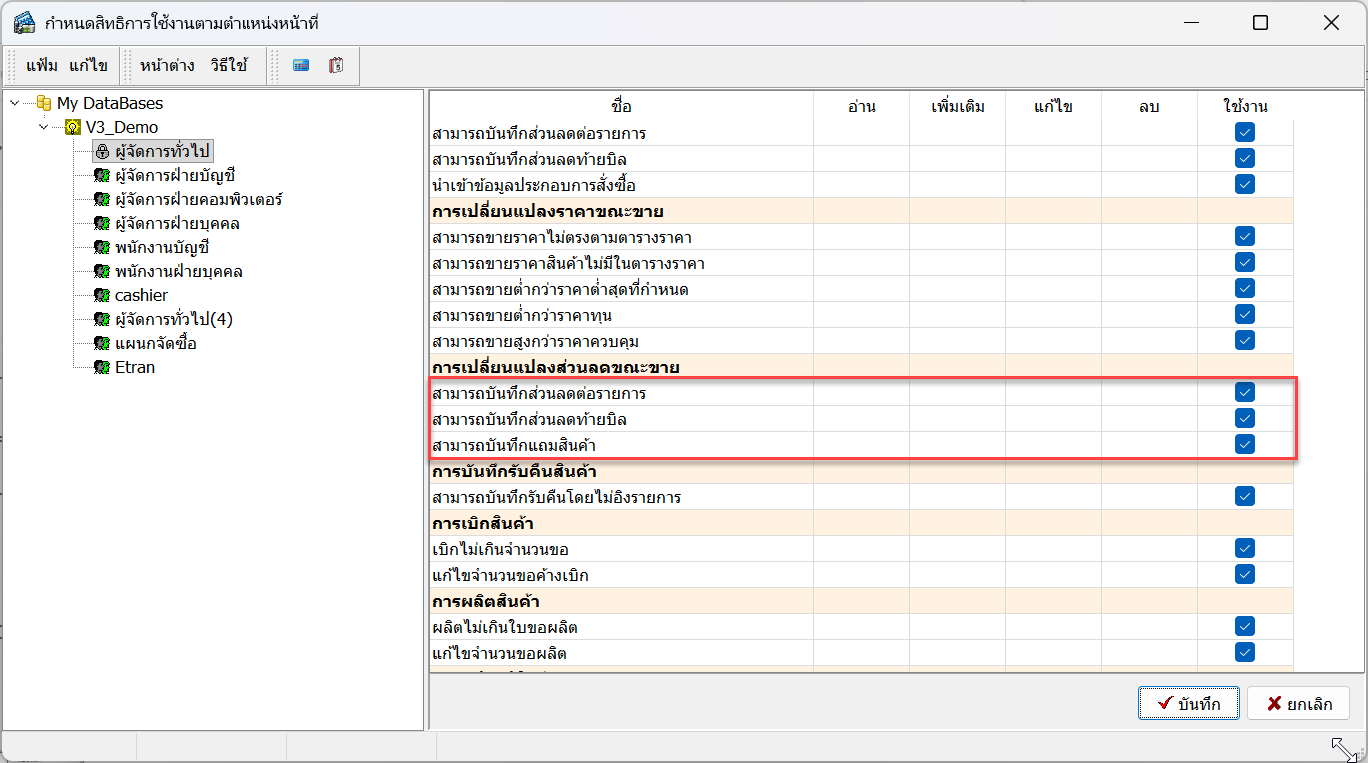
Task: Click row name เบิกไม่เกินจำนวนขอ
Action: (x=501, y=549)
